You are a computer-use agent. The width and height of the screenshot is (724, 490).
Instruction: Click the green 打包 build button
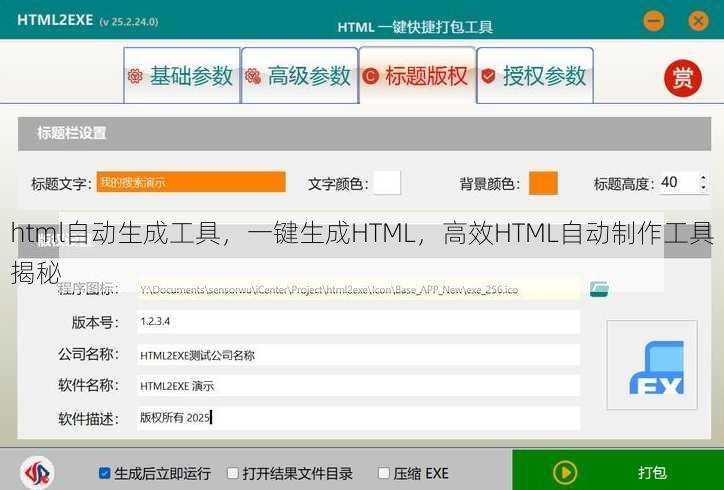pos(618,470)
